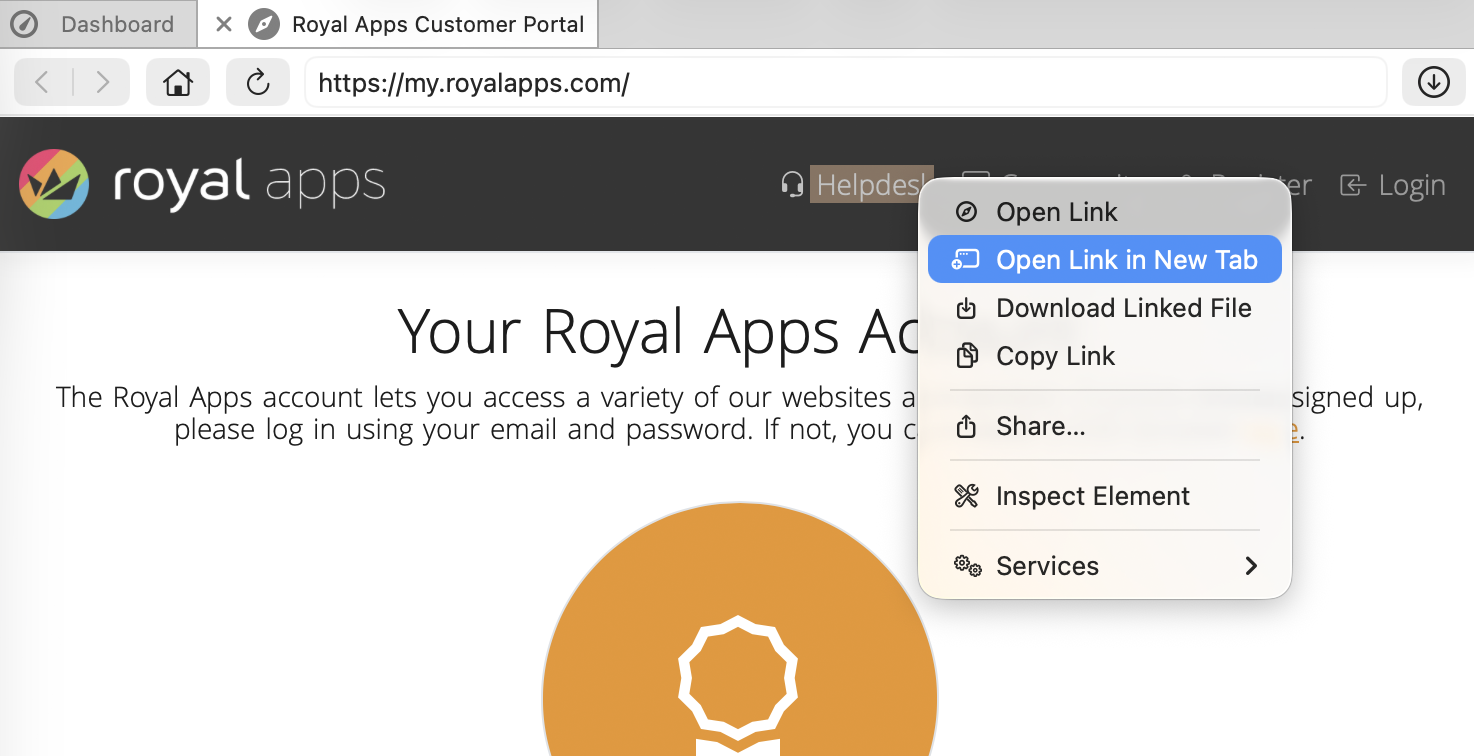Click the Login arrow icon

[1352, 185]
